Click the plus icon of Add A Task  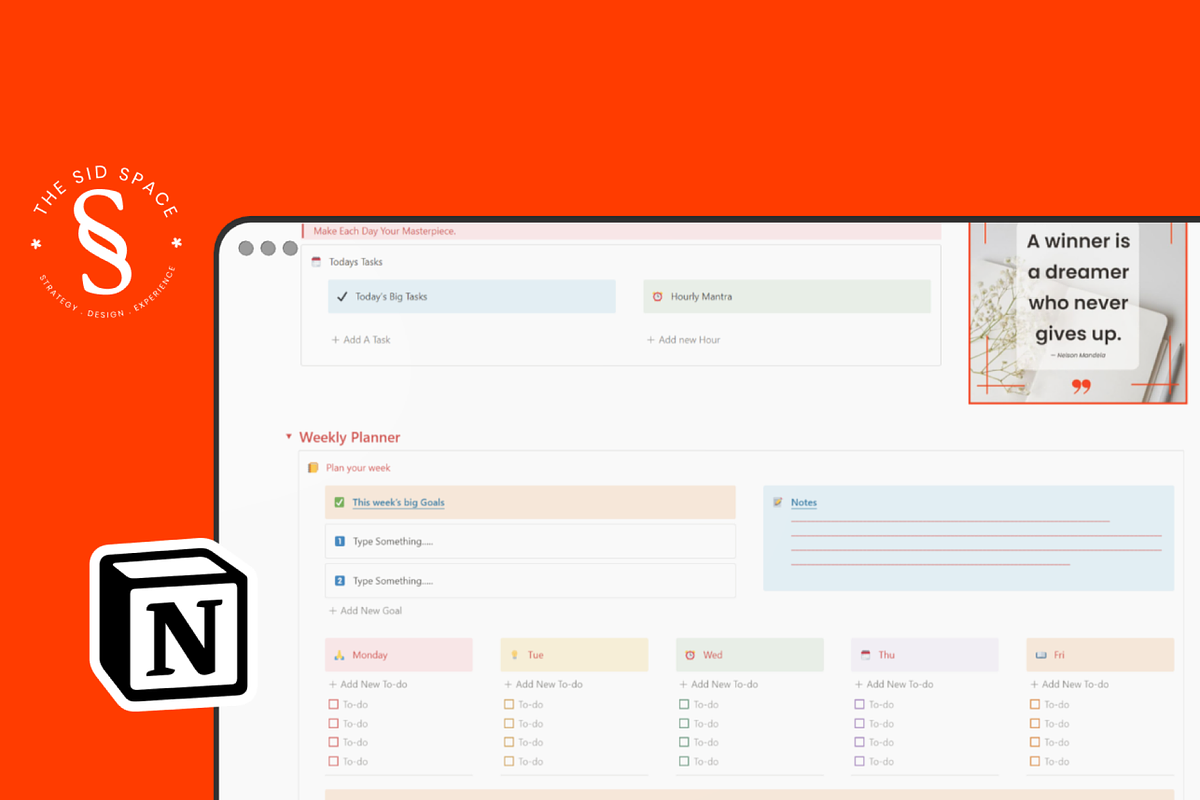point(336,340)
